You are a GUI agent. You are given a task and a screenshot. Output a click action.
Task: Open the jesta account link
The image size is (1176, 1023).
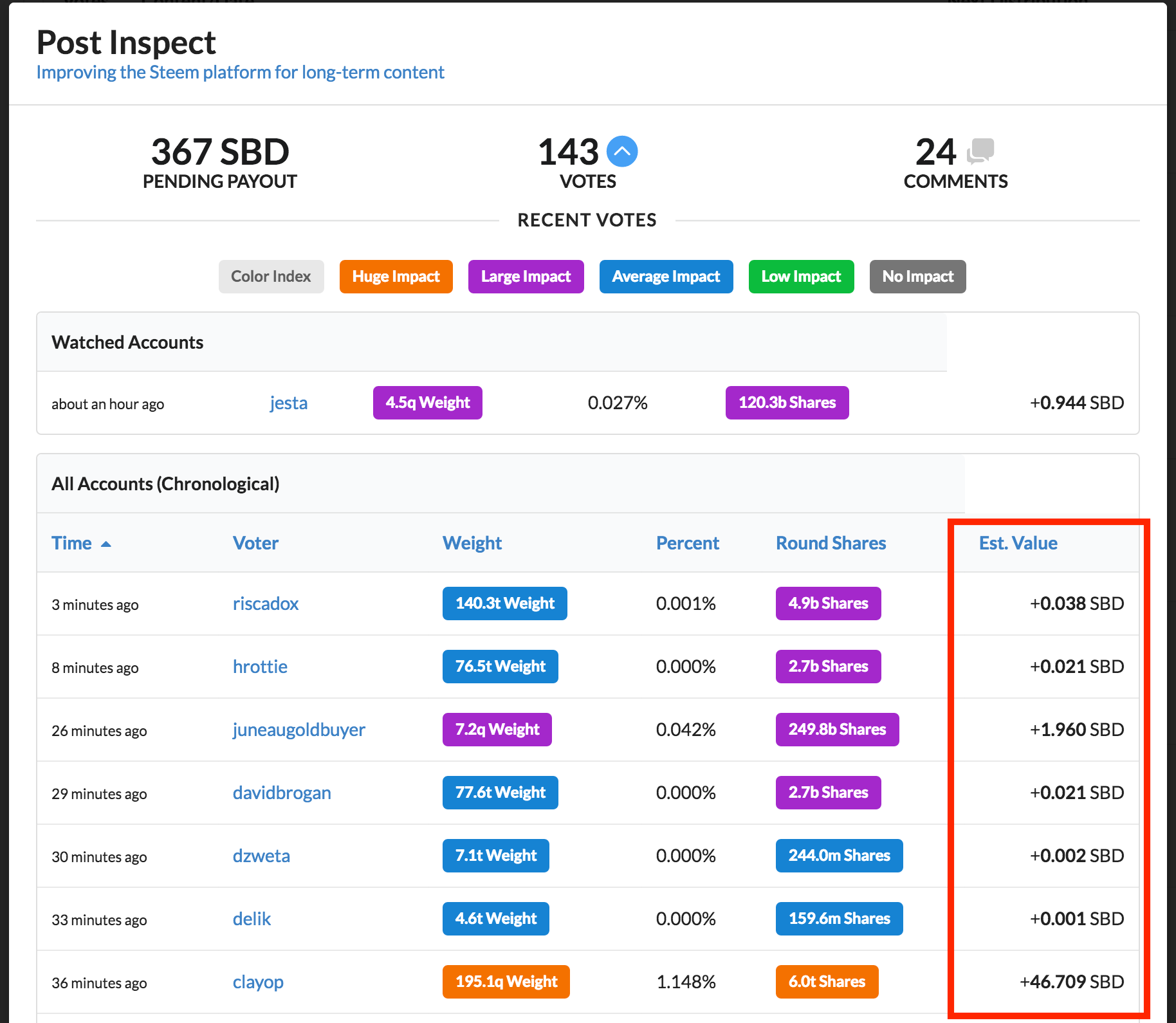point(288,403)
